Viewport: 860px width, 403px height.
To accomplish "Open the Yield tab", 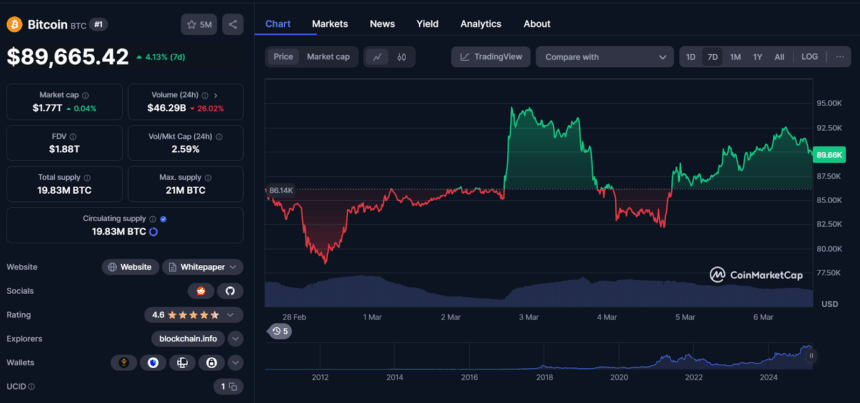I will point(427,24).
